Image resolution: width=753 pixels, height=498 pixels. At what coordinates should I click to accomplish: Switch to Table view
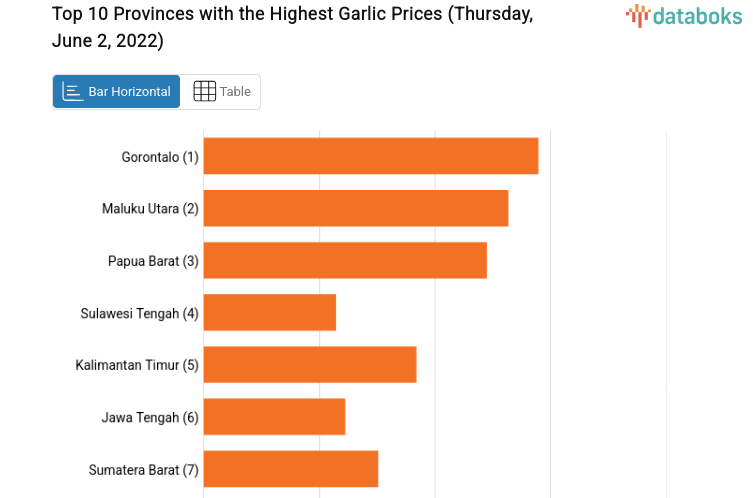pos(221,91)
